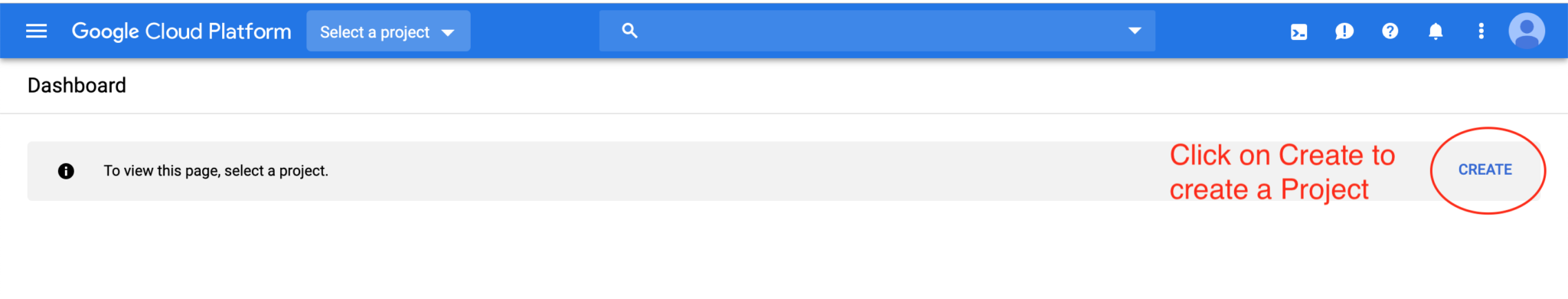Image resolution: width=1568 pixels, height=299 pixels.
Task: Click CREATE to create a project
Action: click(1485, 169)
